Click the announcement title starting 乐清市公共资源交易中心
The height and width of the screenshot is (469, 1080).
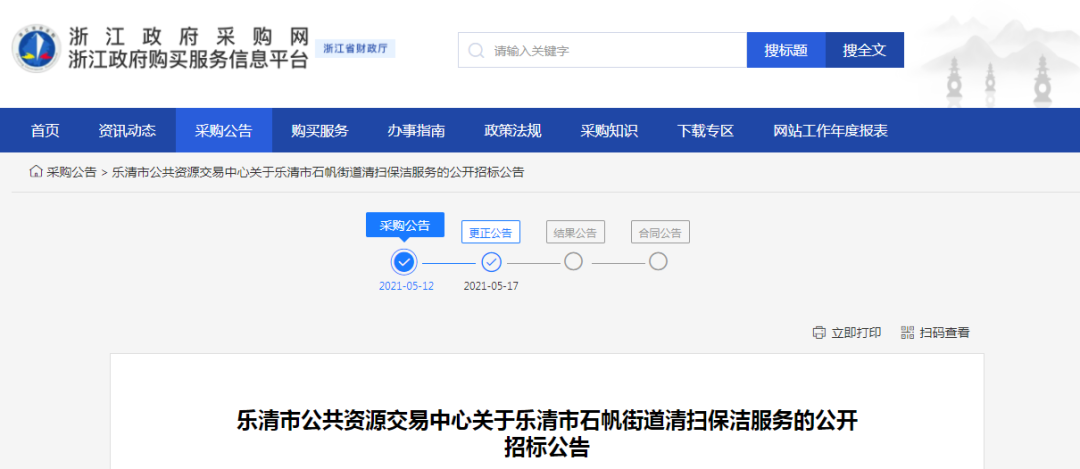[x=548, y=434]
